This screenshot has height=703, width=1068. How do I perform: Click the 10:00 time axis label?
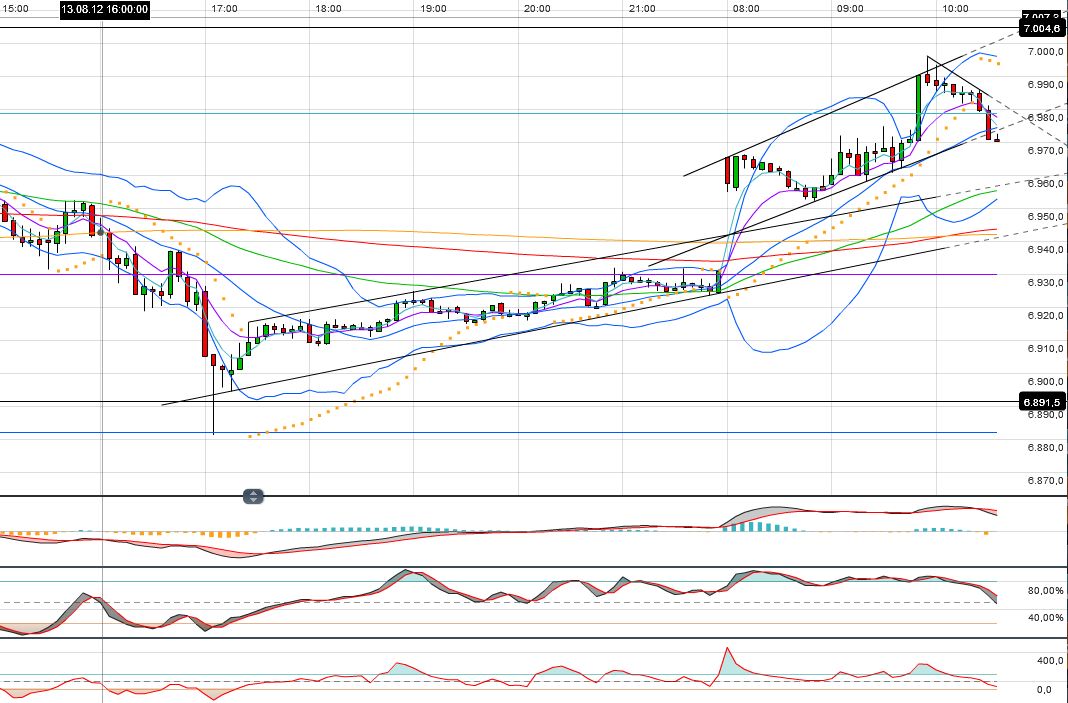pyautogui.click(x=955, y=9)
